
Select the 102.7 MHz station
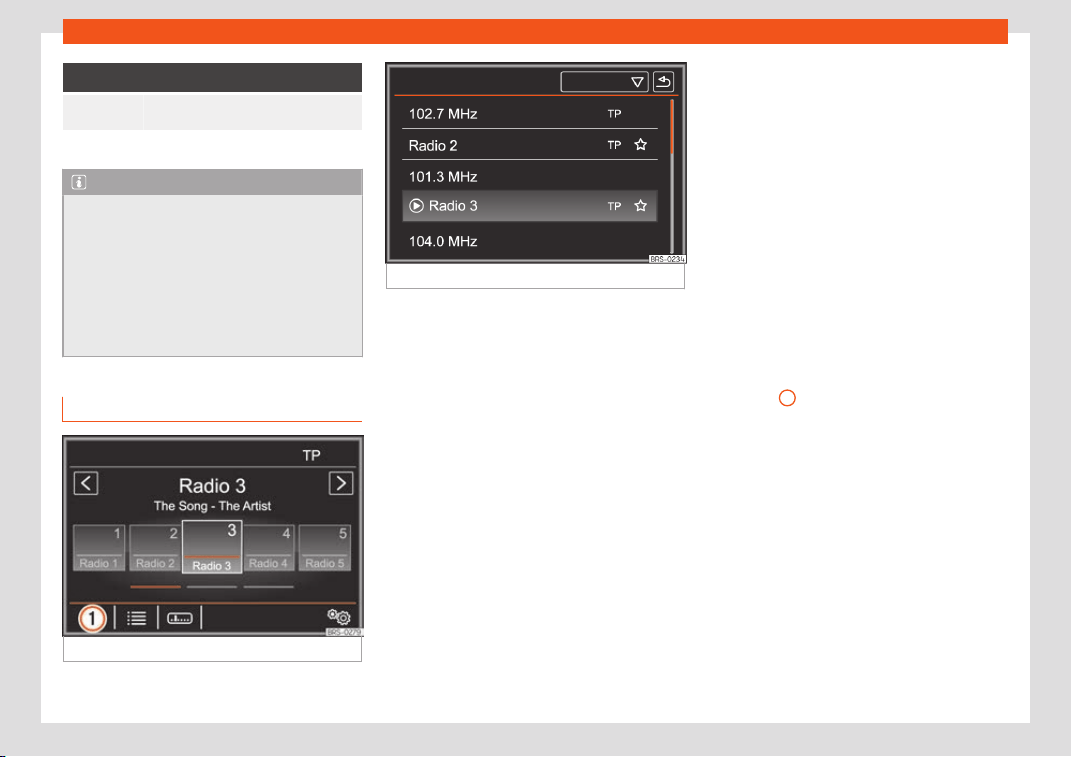click(530, 114)
